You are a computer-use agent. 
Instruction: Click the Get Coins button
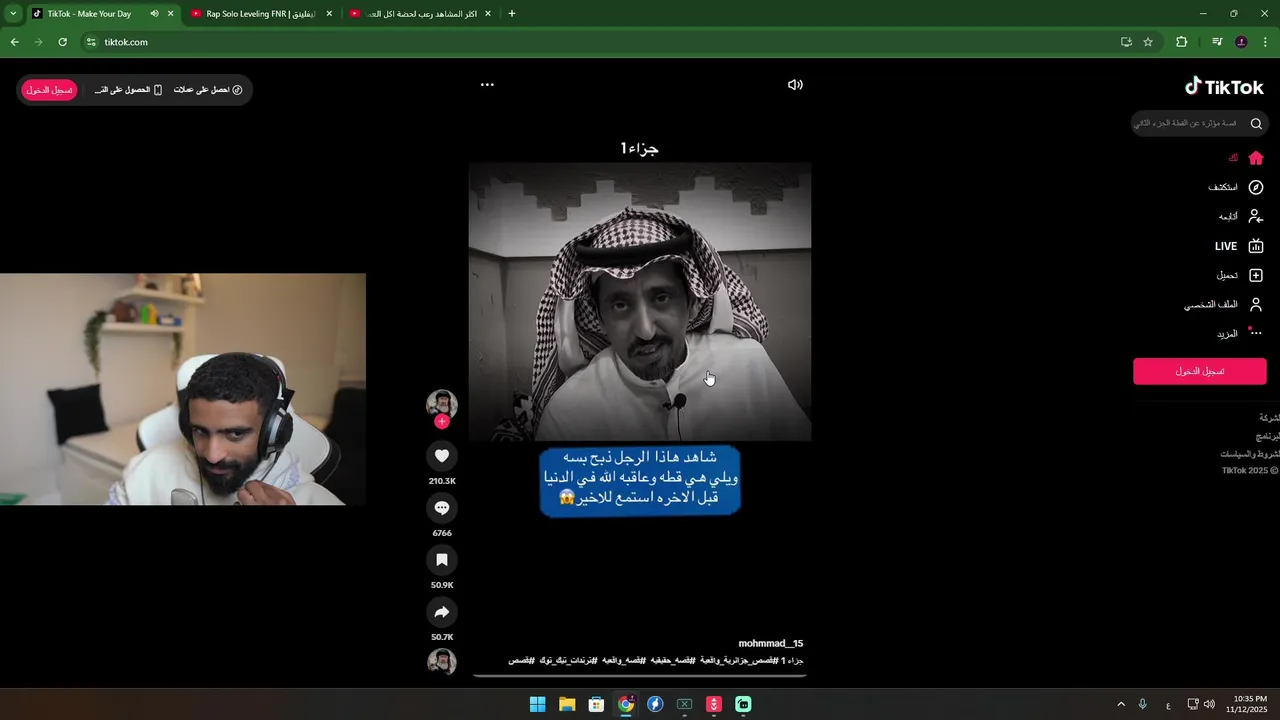(x=208, y=90)
